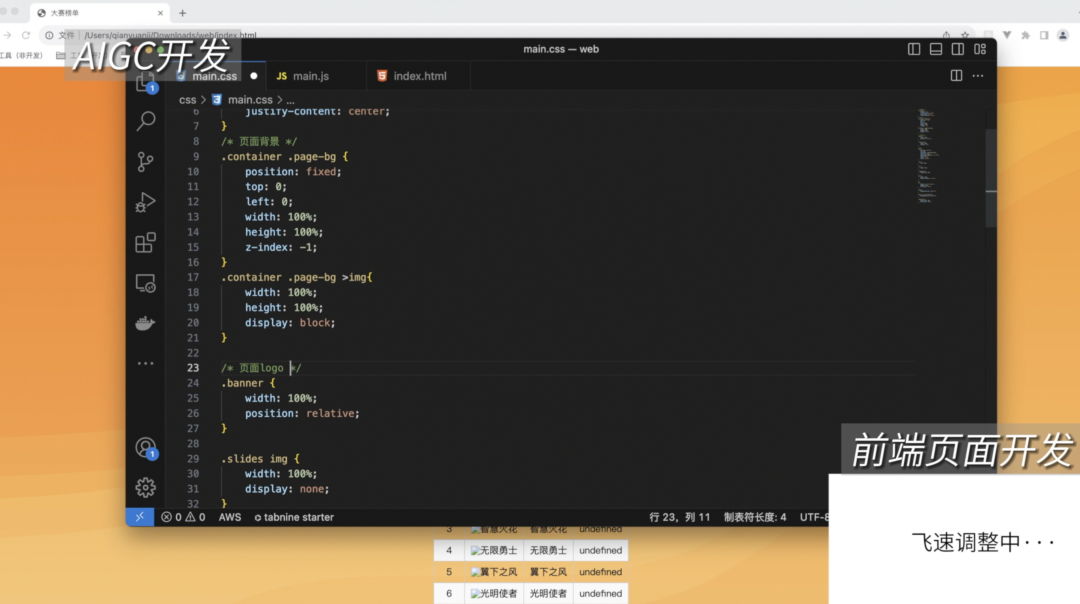Click 'display: block;' code line
Screen dimensions: 1080x604
[290, 322]
